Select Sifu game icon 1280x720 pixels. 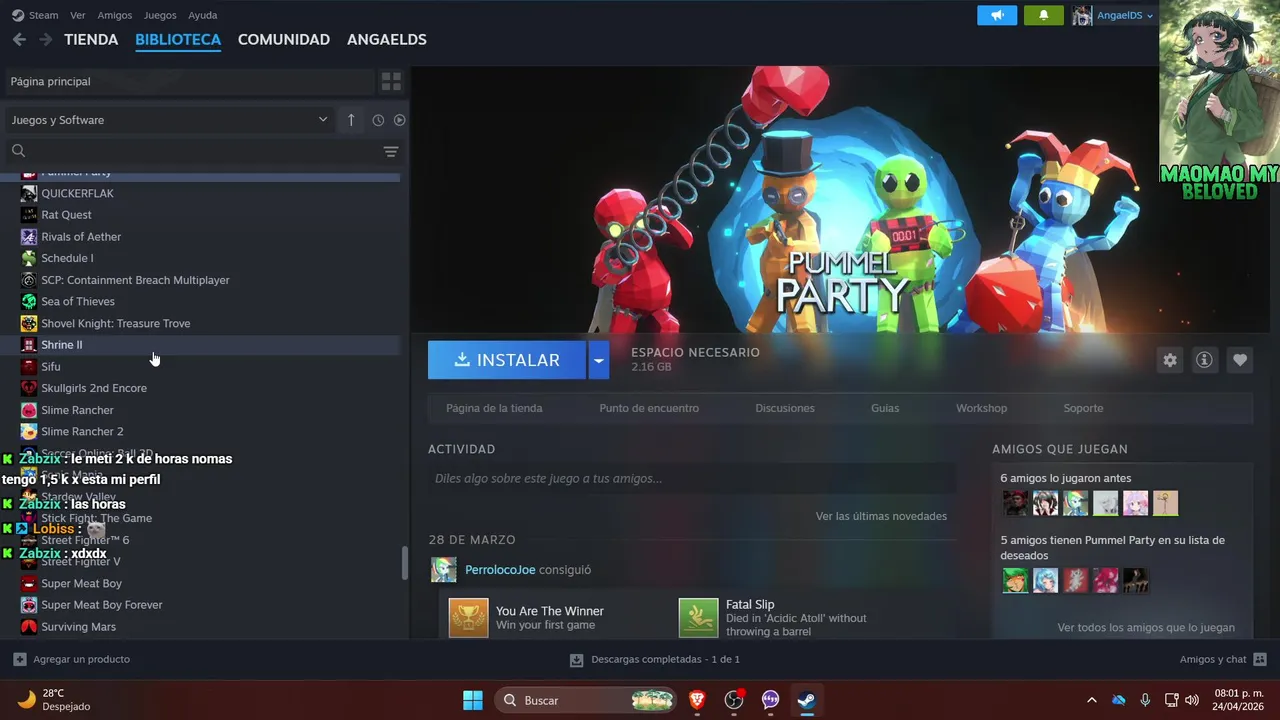pyautogui.click(x=29, y=367)
